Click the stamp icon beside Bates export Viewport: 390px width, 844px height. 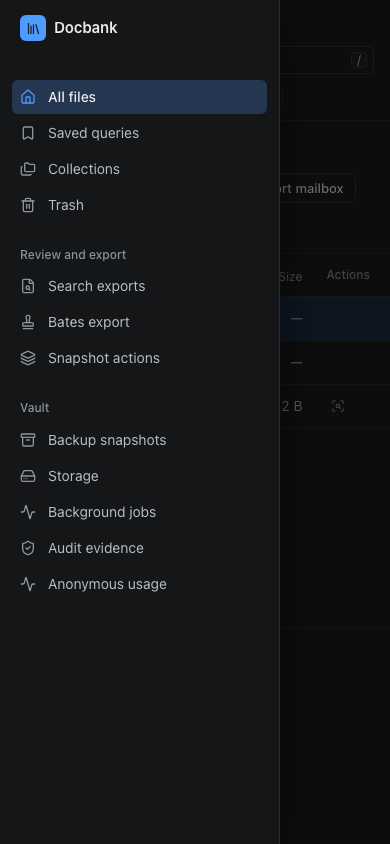click(28, 322)
